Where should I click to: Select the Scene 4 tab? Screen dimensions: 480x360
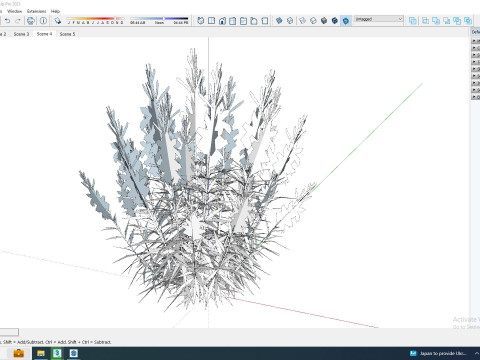tap(44, 34)
